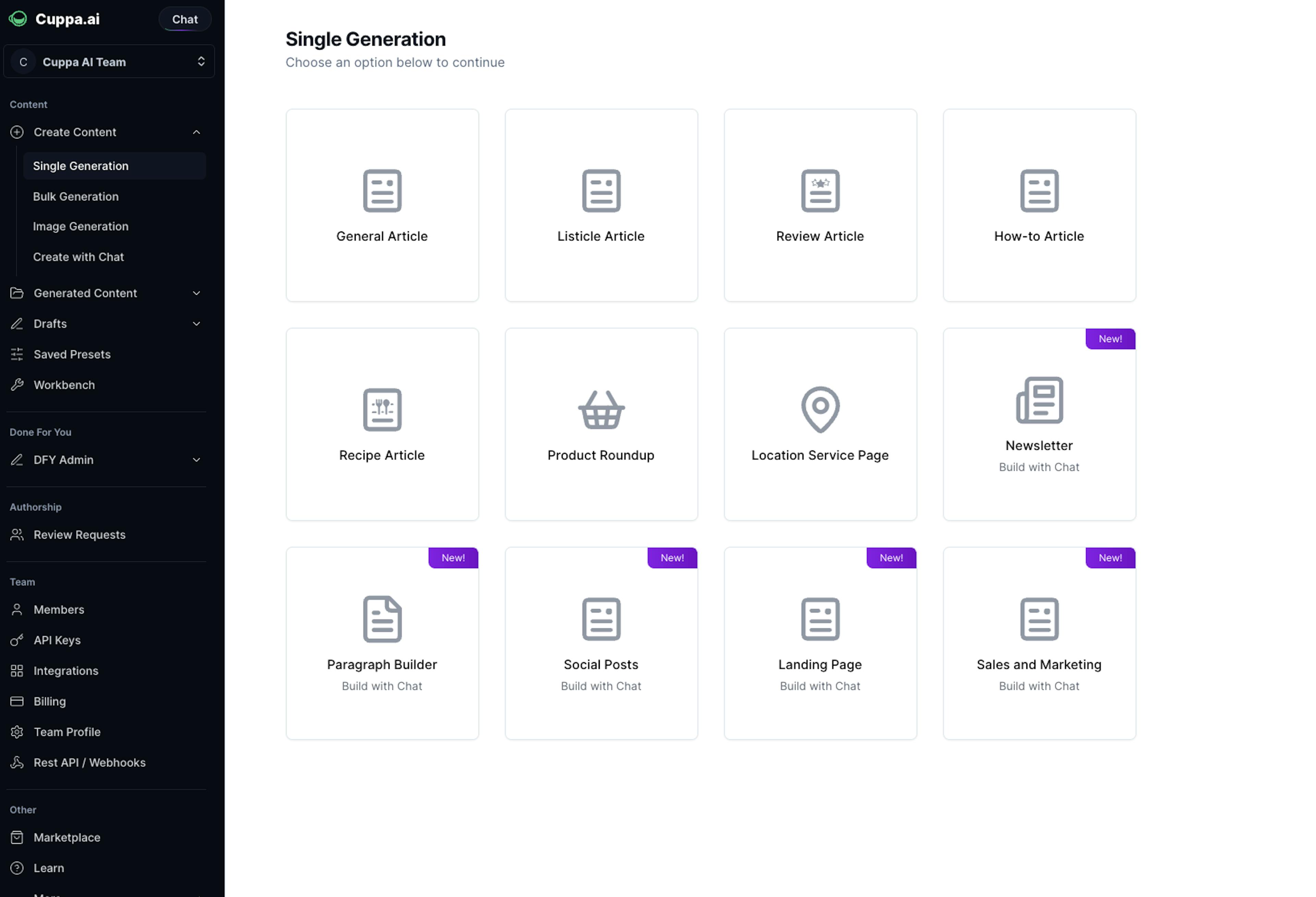Select Create with Chat menu item

[x=79, y=257]
